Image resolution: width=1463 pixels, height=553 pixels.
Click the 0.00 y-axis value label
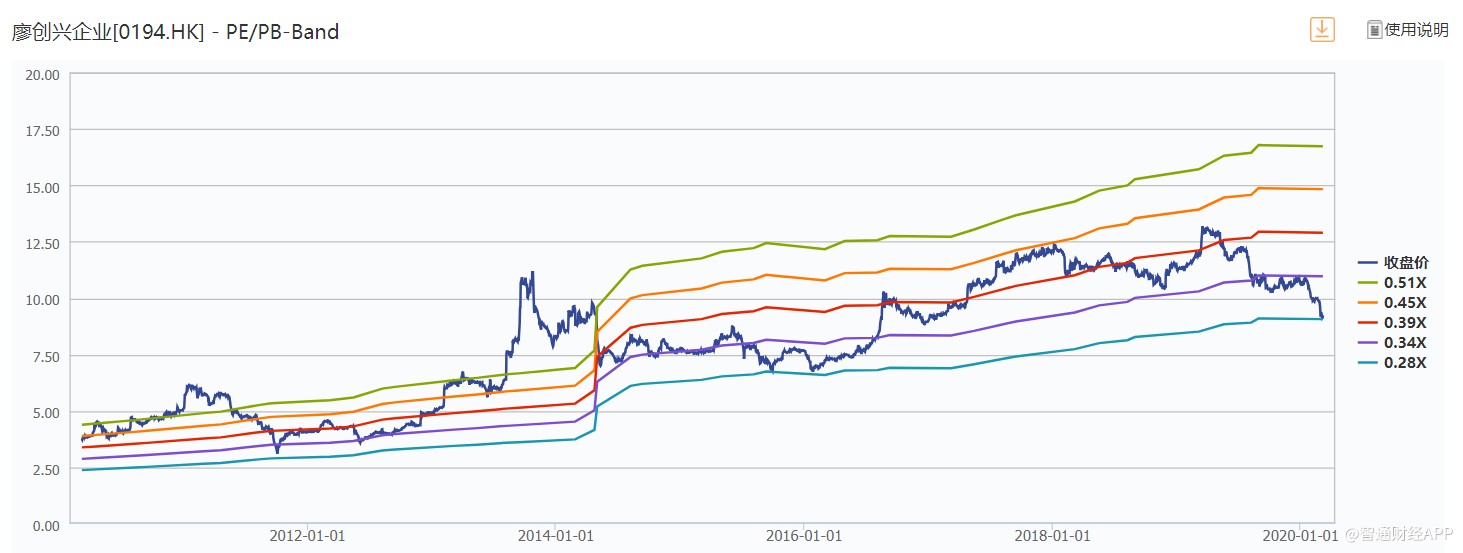click(47, 525)
